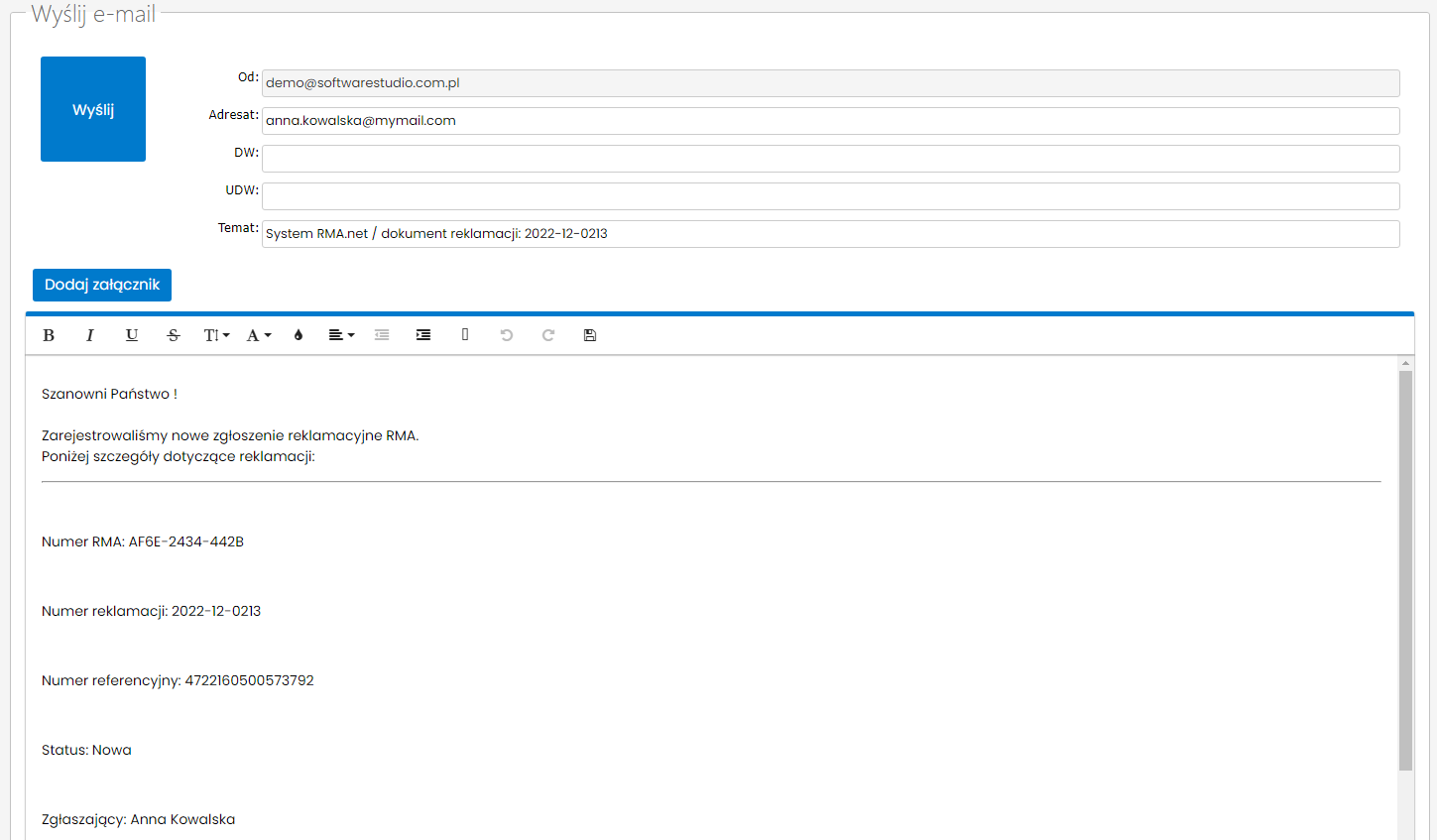Click the line "Numer reklamacji: 2022-12-0213"

click(x=152, y=611)
